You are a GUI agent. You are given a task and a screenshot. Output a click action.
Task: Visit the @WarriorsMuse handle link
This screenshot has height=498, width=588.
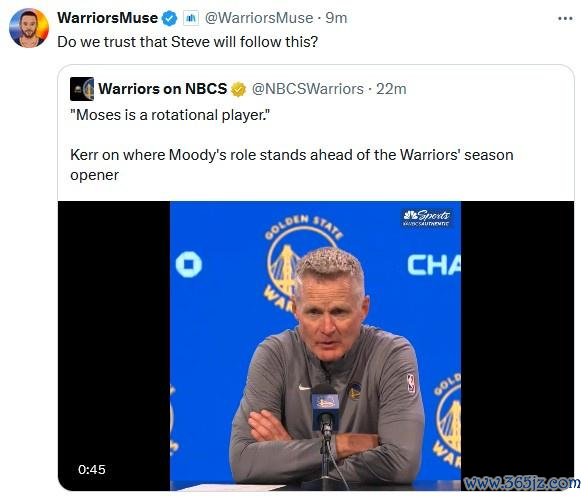[x=259, y=18]
